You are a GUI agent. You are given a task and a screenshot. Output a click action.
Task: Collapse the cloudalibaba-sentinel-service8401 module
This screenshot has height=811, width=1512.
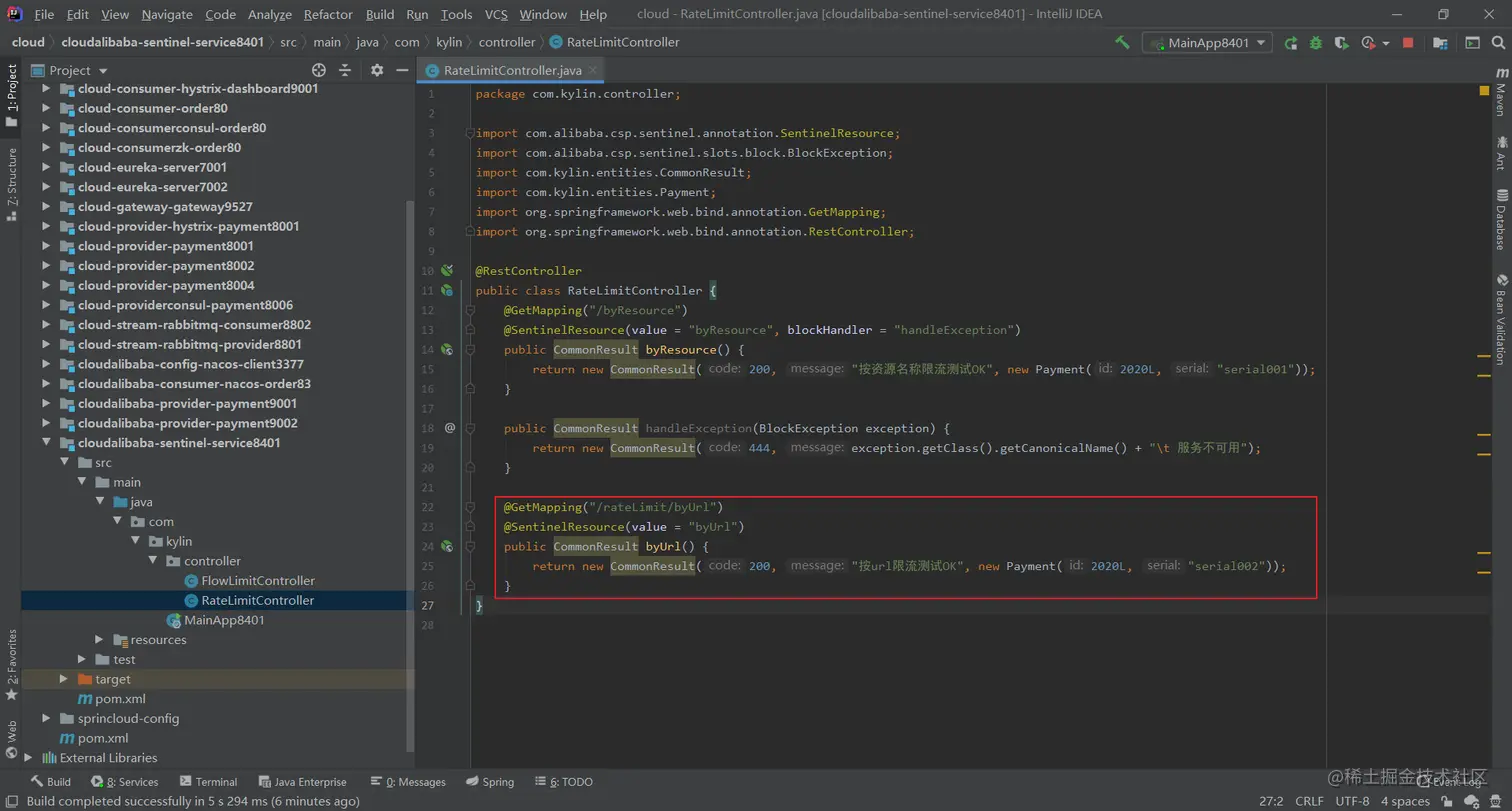(46, 443)
